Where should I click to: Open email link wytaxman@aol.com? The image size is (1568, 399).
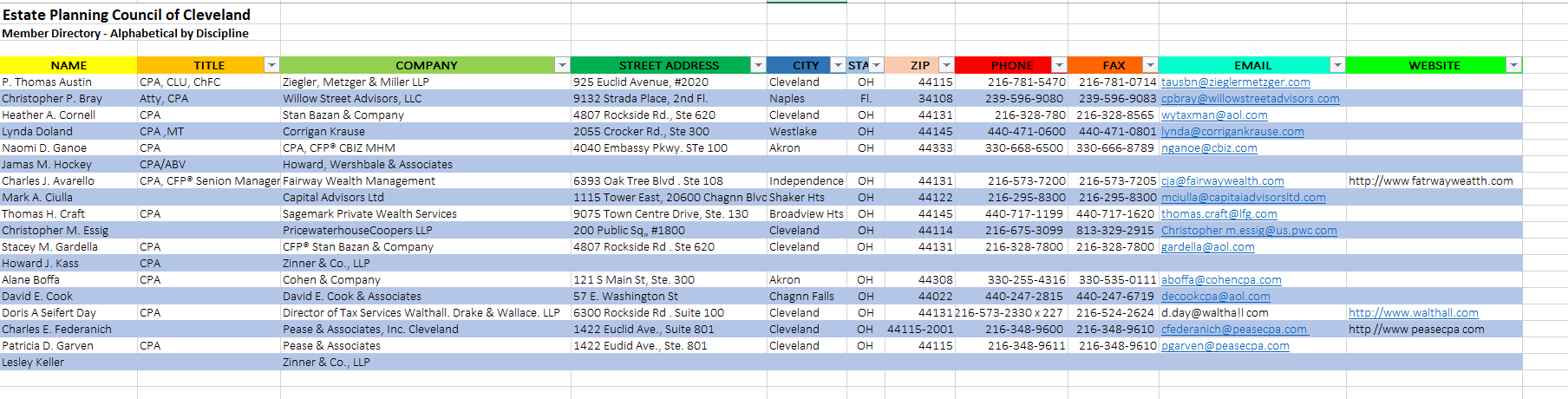click(1214, 115)
